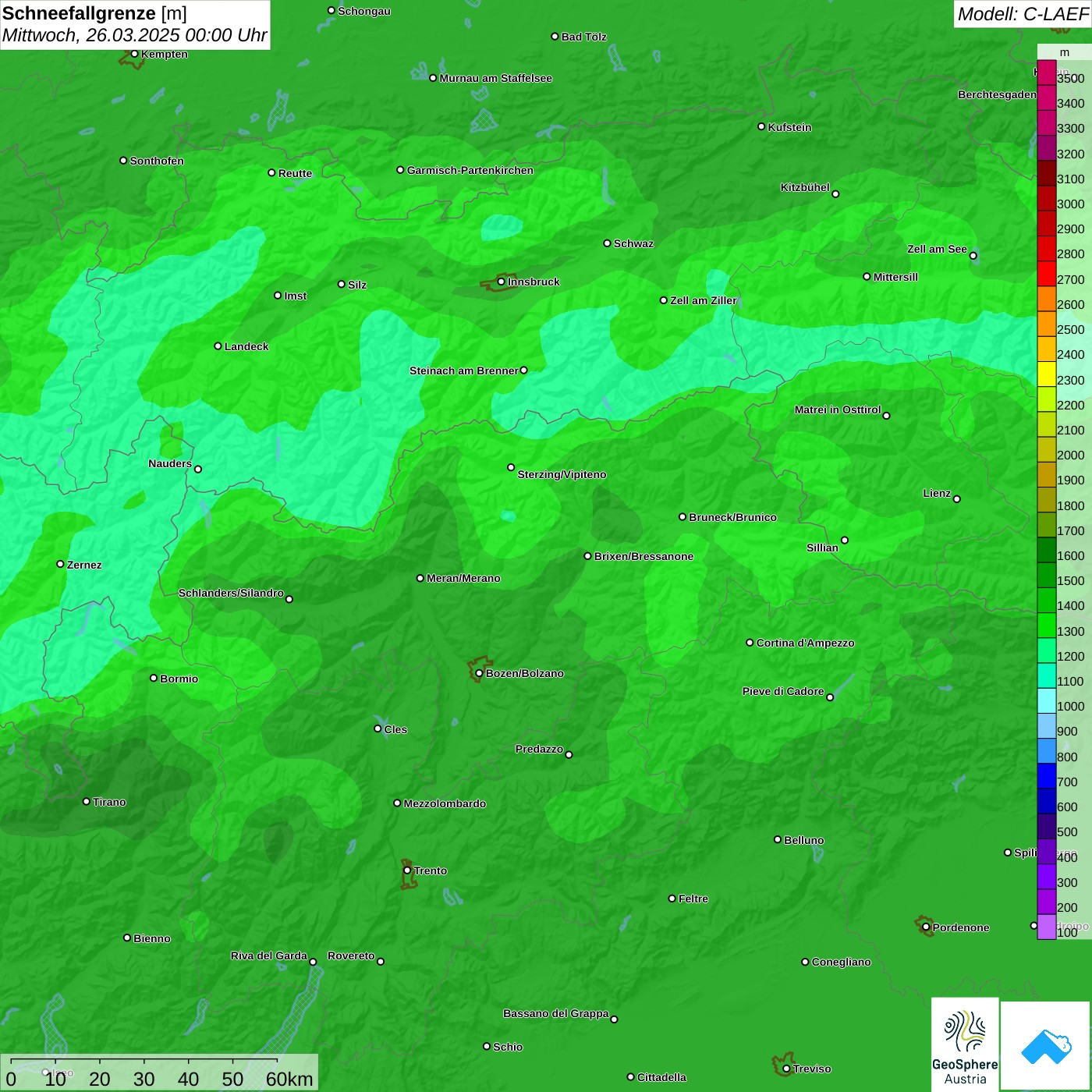Click the Cles label
Viewport: 1092px width, 1092px height.
[395, 729]
